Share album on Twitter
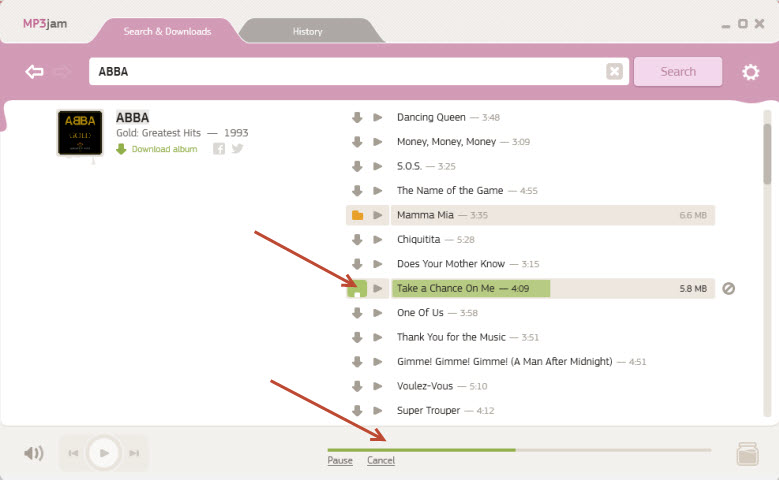This screenshot has width=779, height=480. [x=237, y=149]
